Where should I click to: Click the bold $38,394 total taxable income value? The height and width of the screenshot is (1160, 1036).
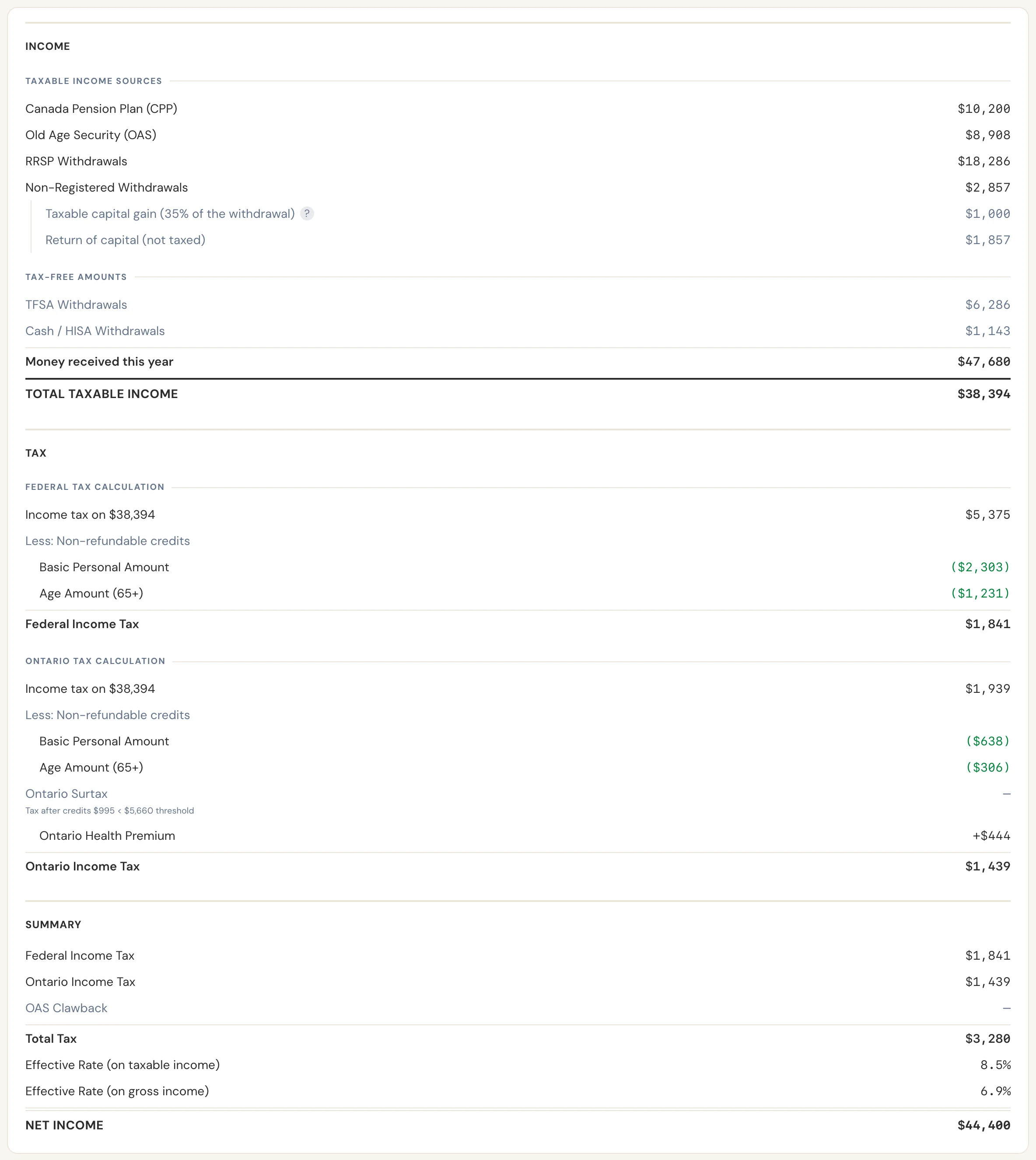click(983, 394)
